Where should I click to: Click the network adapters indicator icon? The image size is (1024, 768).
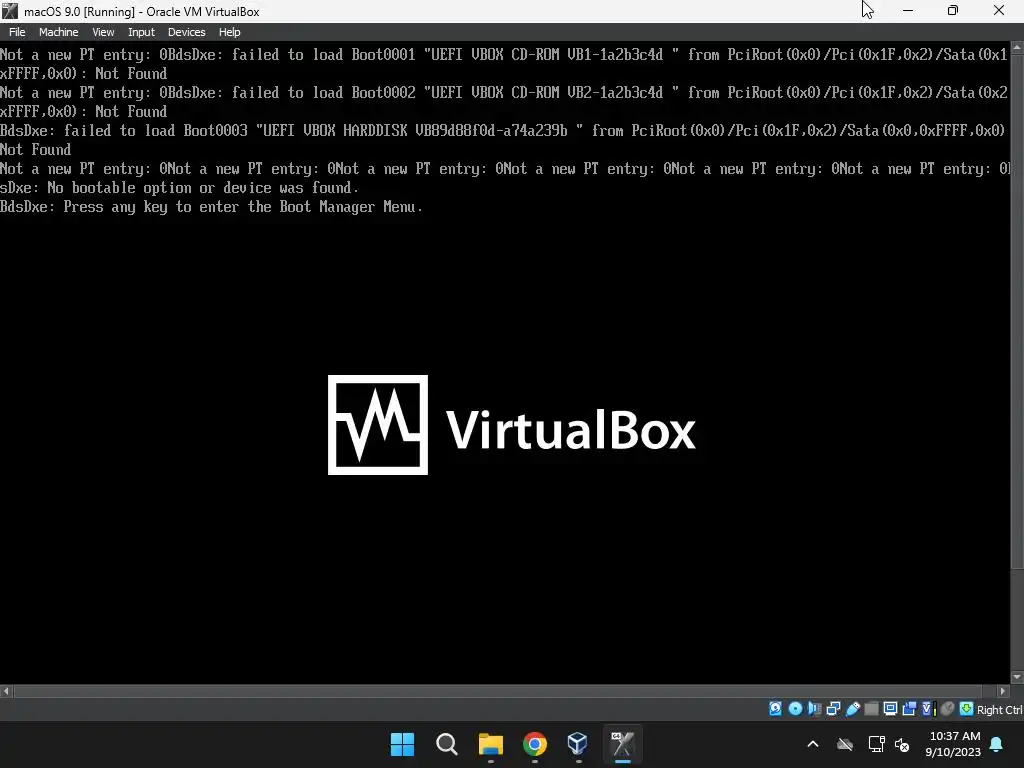833,709
